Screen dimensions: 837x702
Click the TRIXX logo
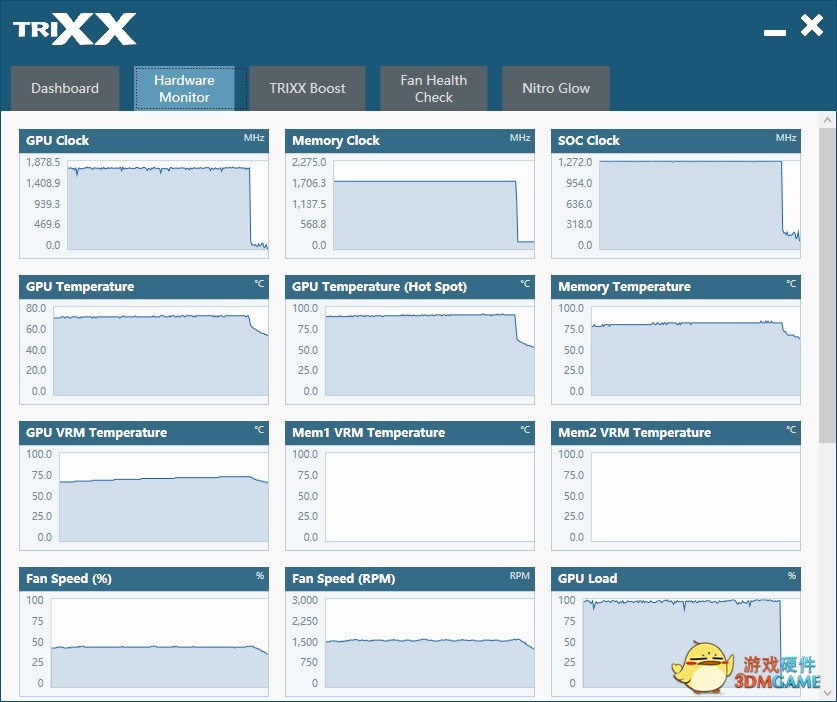click(75, 29)
